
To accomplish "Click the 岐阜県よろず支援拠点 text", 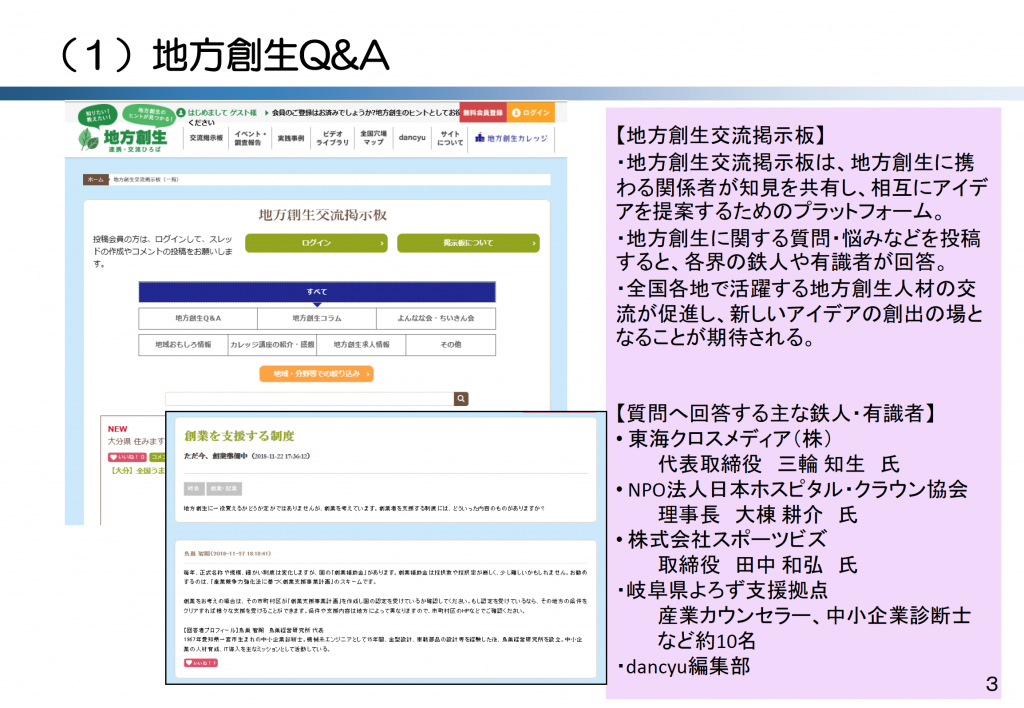I will 727,590.
